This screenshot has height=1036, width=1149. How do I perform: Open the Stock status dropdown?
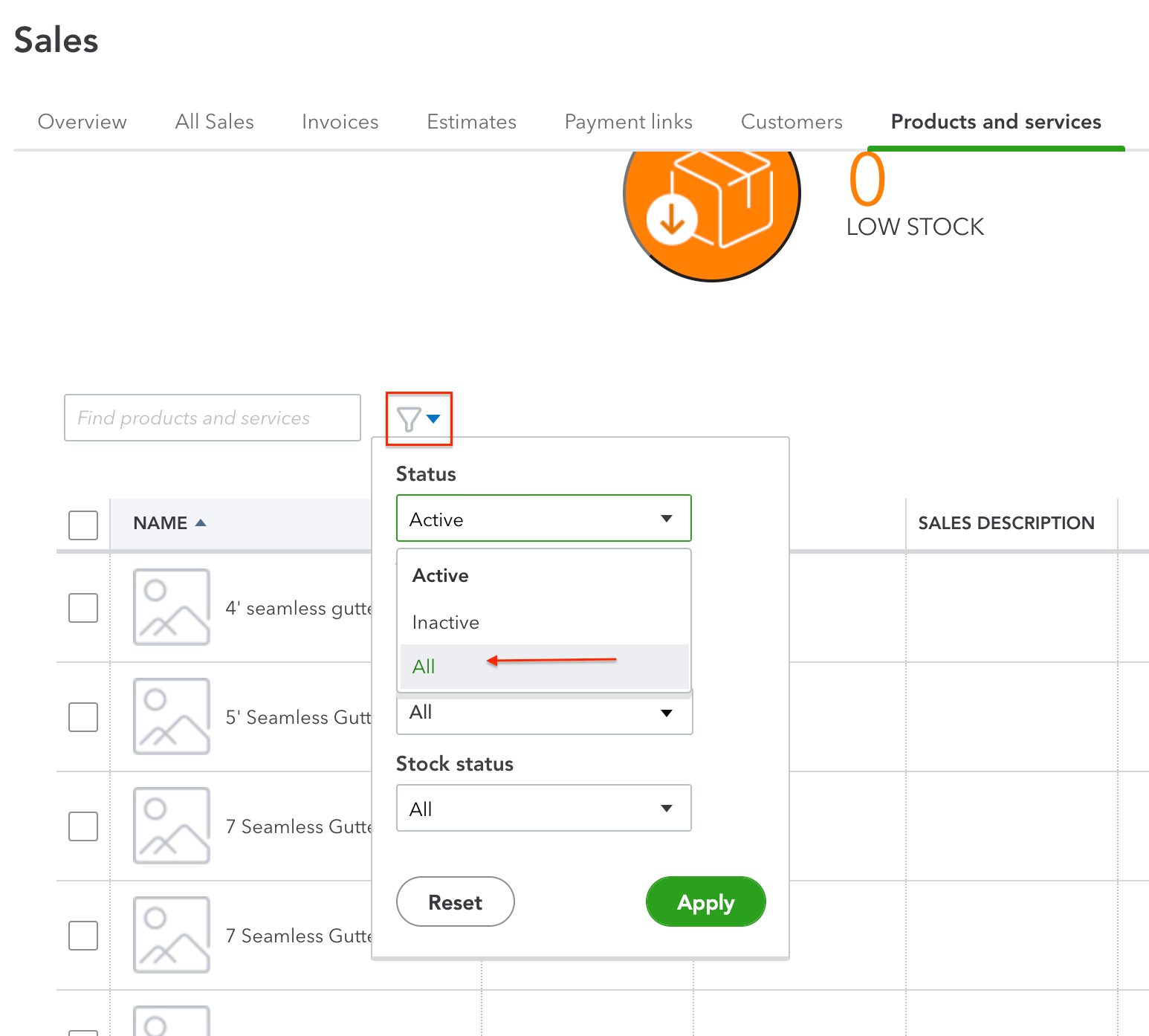click(543, 808)
